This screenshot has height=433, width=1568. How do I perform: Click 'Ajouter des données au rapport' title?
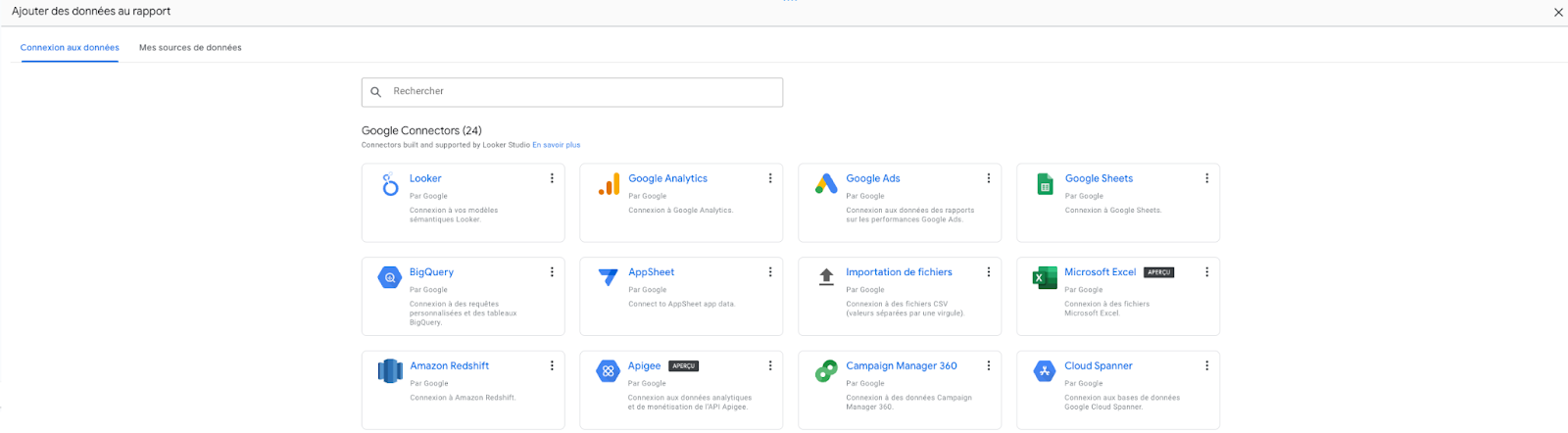(x=91, y=12)
